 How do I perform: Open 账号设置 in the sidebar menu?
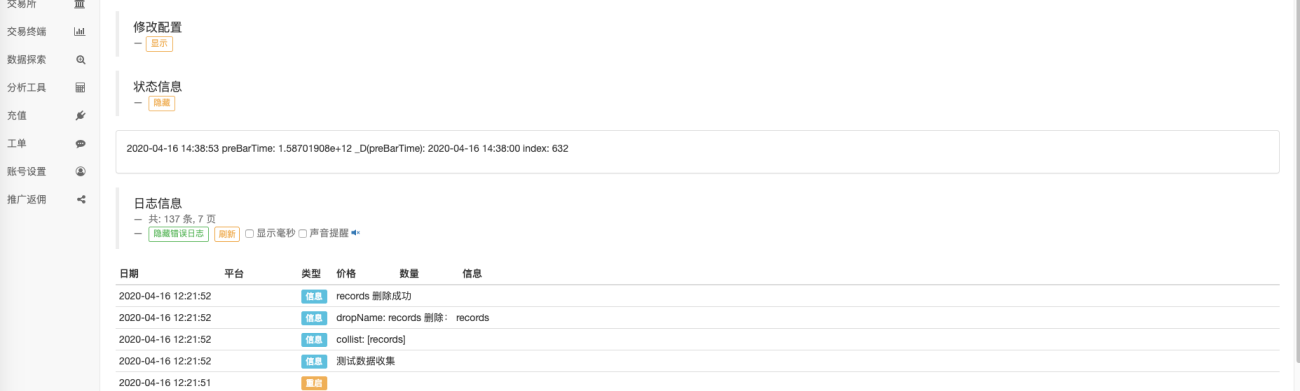26,171
